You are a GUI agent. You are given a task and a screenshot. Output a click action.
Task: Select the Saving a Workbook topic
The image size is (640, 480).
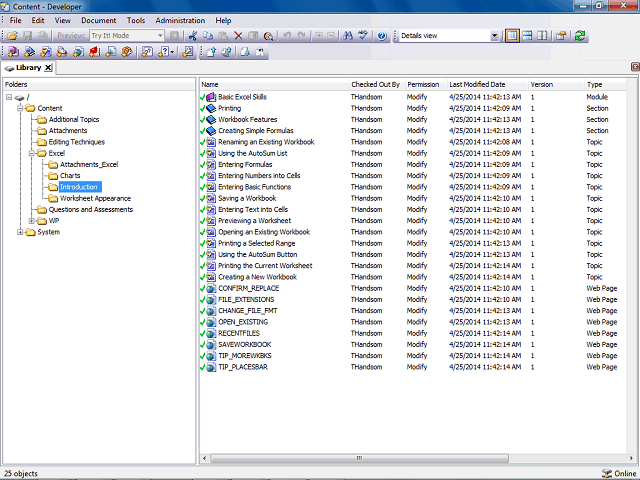coord(247,198)
